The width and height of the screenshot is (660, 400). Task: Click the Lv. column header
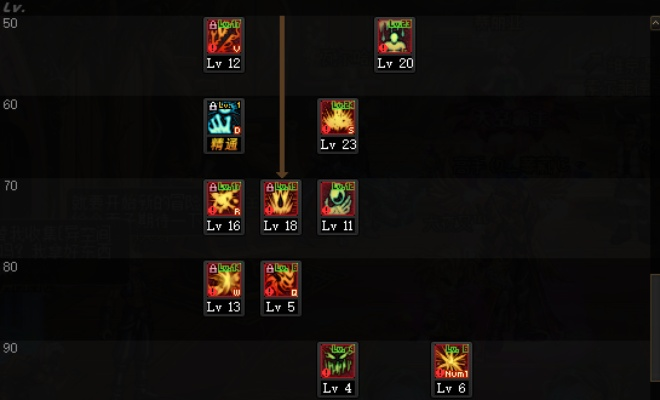click(13, 8)
